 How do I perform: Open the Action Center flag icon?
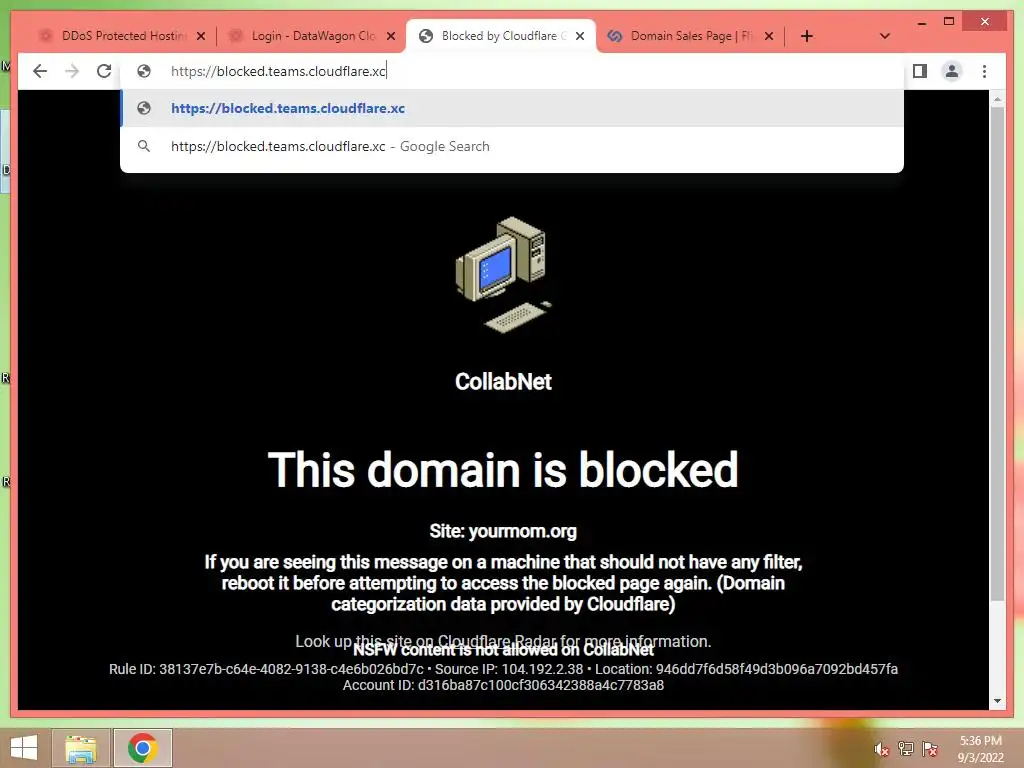click(x=929, y=749)
